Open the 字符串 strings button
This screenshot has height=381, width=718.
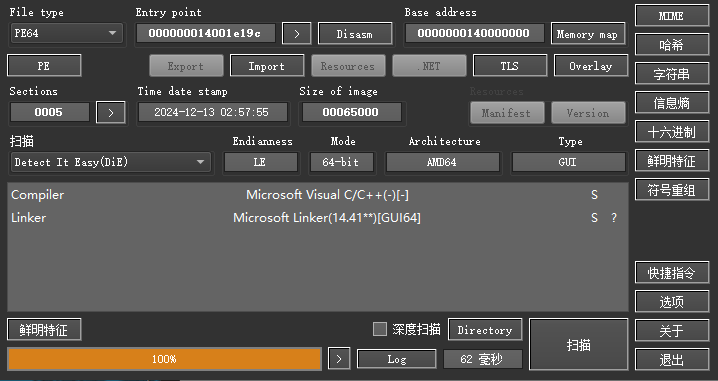pos(672,74)
